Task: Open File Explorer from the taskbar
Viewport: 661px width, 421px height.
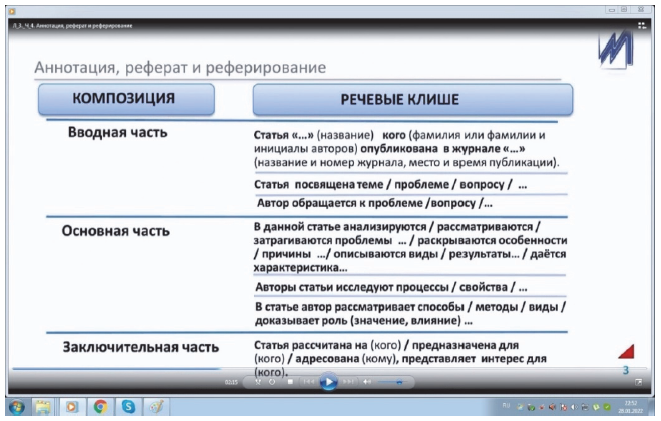Action: 45,407
